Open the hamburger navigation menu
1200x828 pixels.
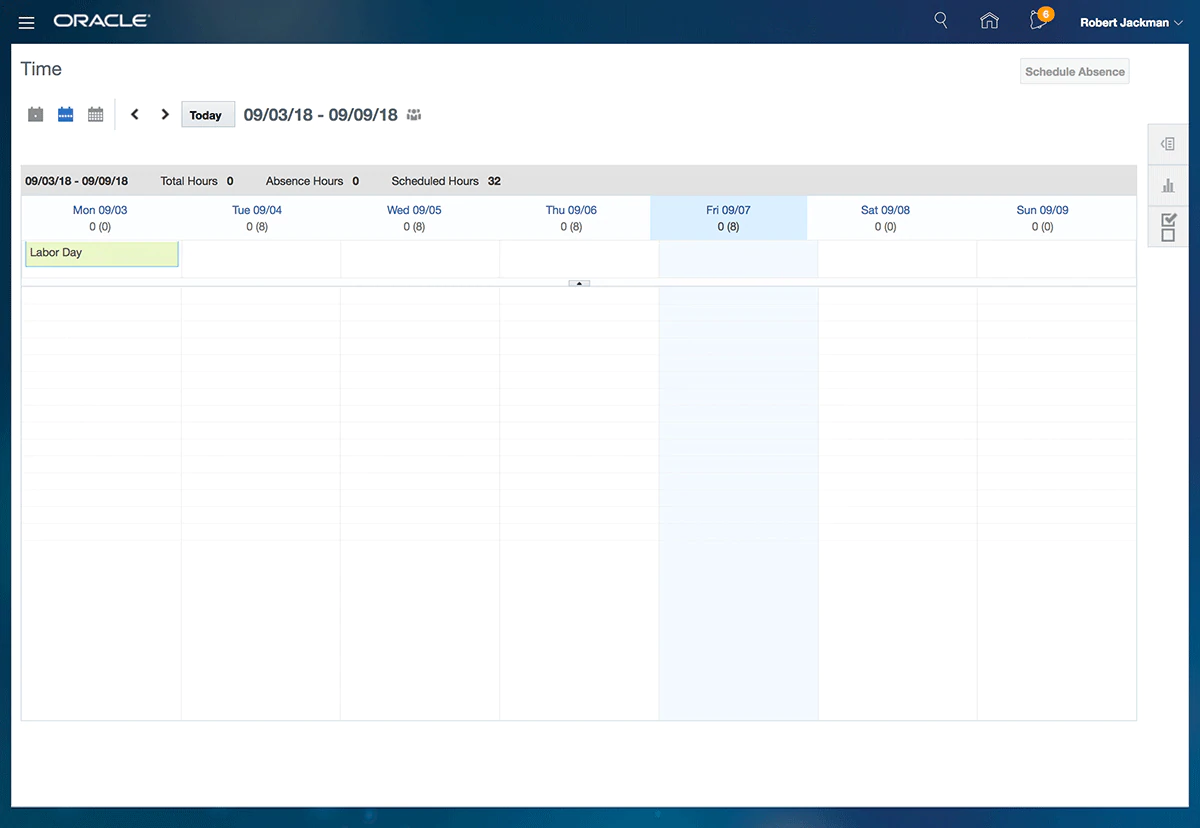click(x=27, y=22)
